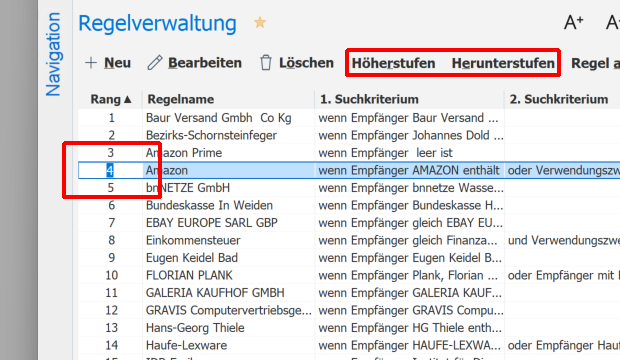Image resolution: width=620 pixels, height=360 pixels.
Task: Click second criterion 'oder Empfänger mit' for FLORIAN PLANK
Action: 563,275
